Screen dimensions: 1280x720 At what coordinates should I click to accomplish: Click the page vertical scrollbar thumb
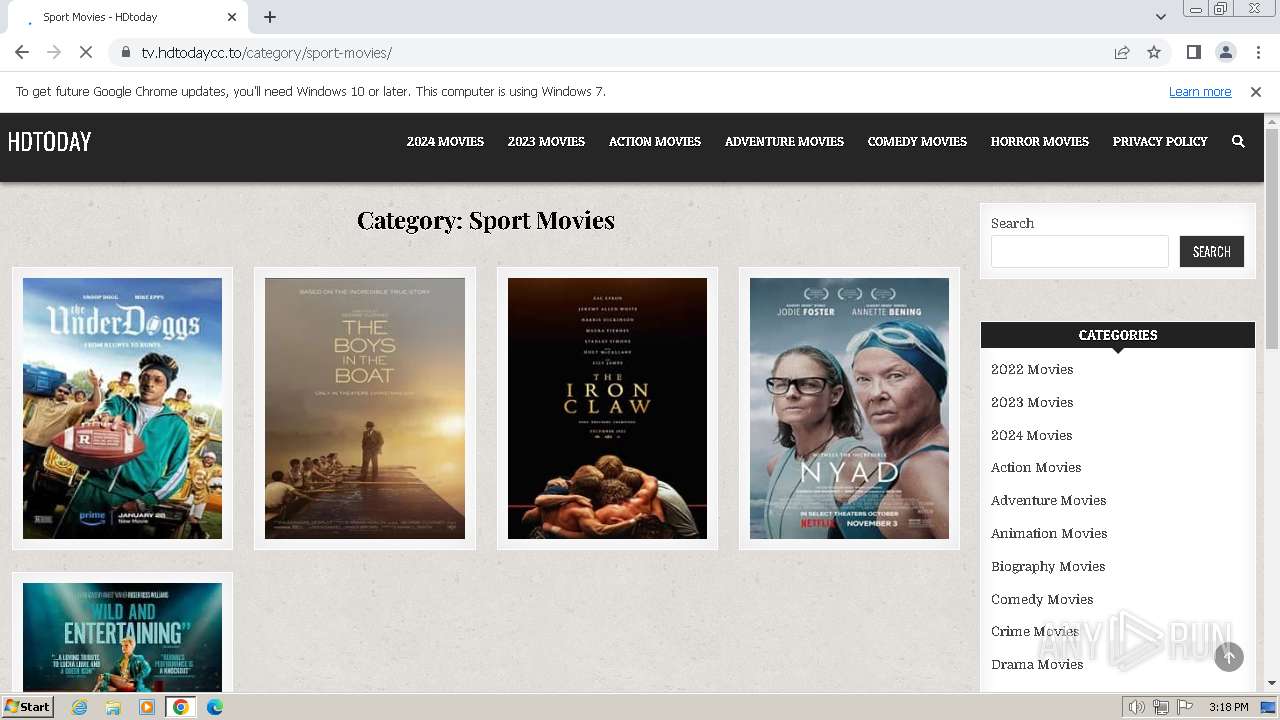click(1272, 238)
